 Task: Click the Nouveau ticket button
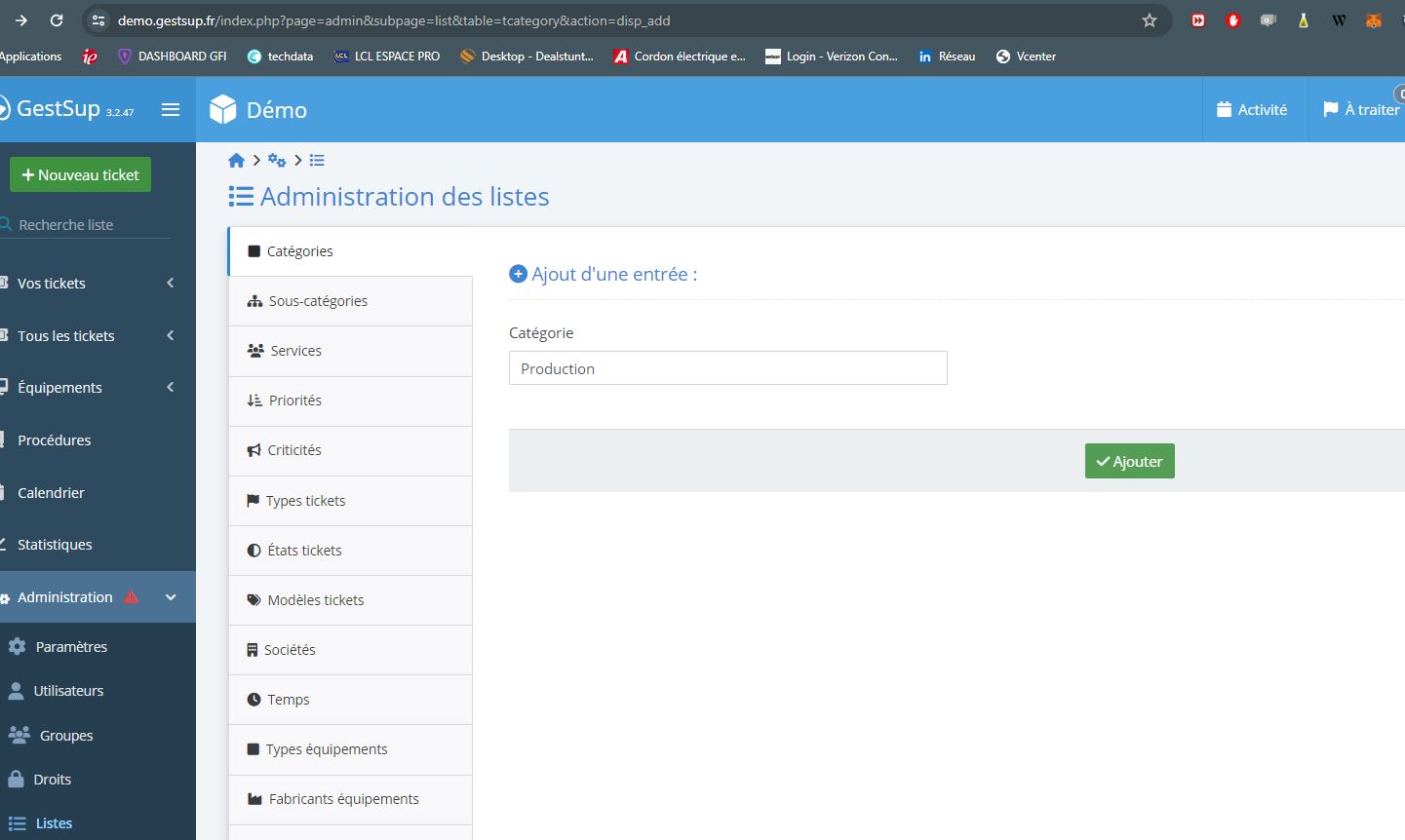pyautogui.click(x=80, y=174)
